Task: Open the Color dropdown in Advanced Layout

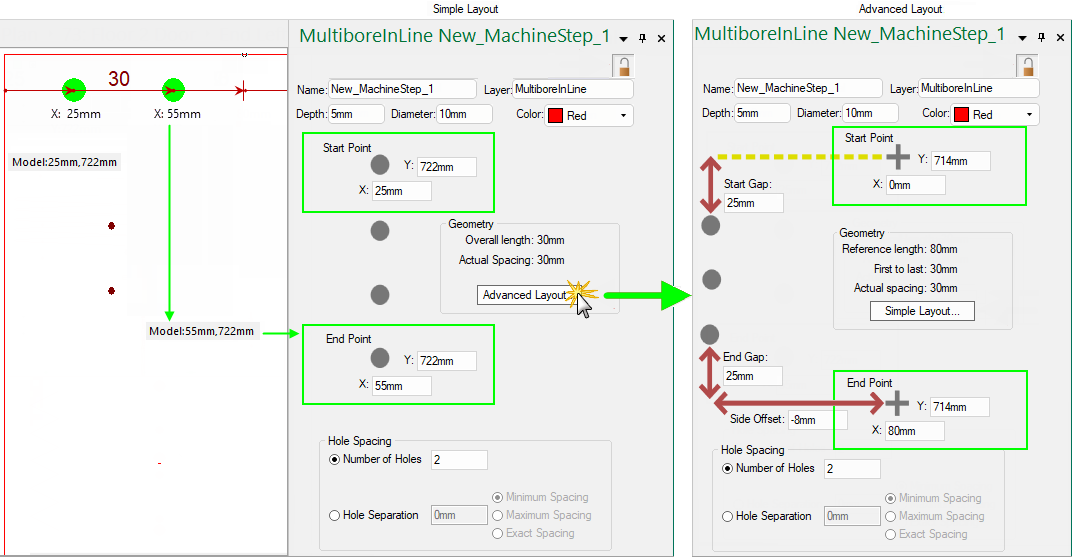Action: [1029, 115]
